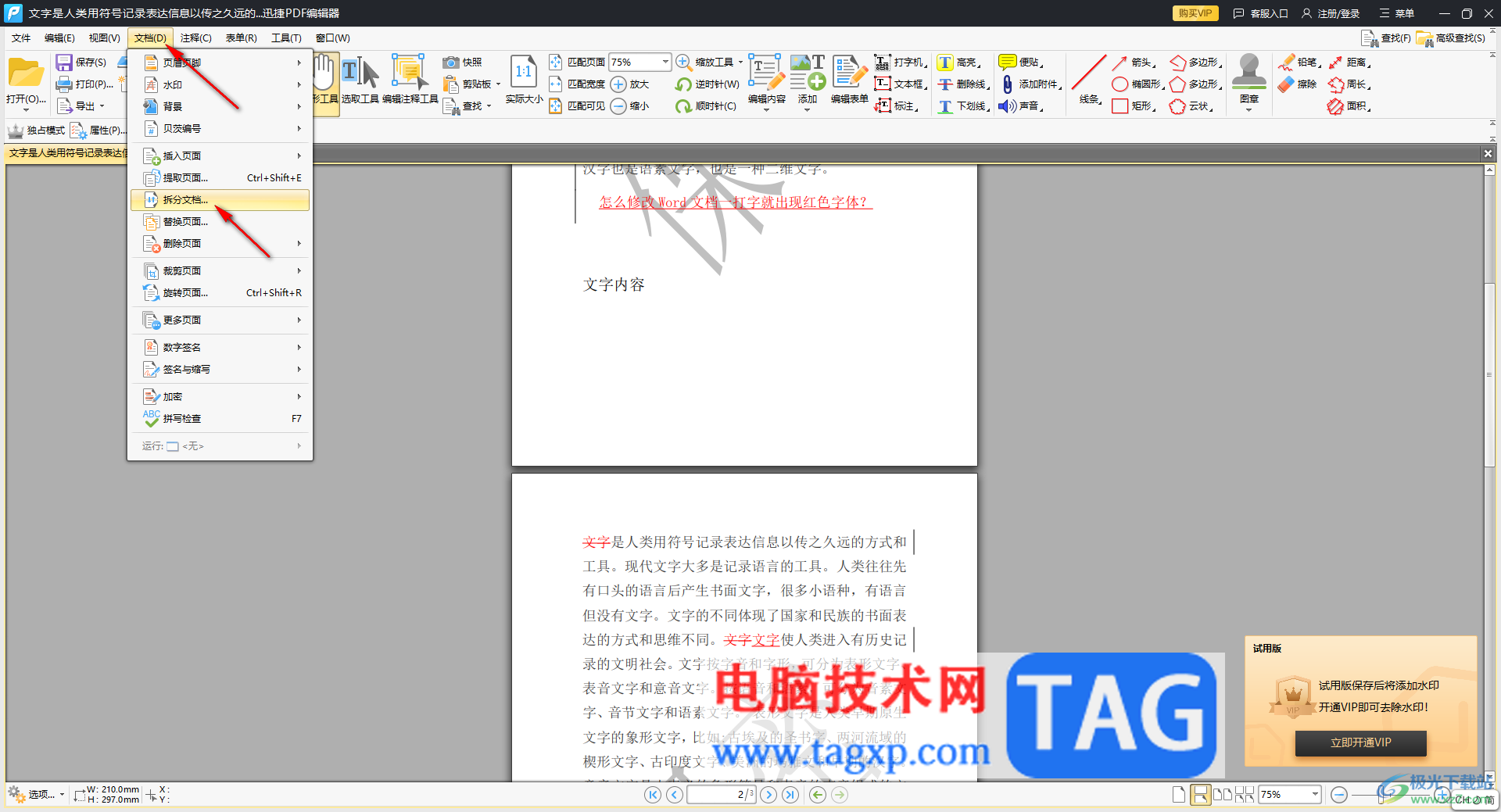Fit the page using 匹配页面

click(577, 63)
